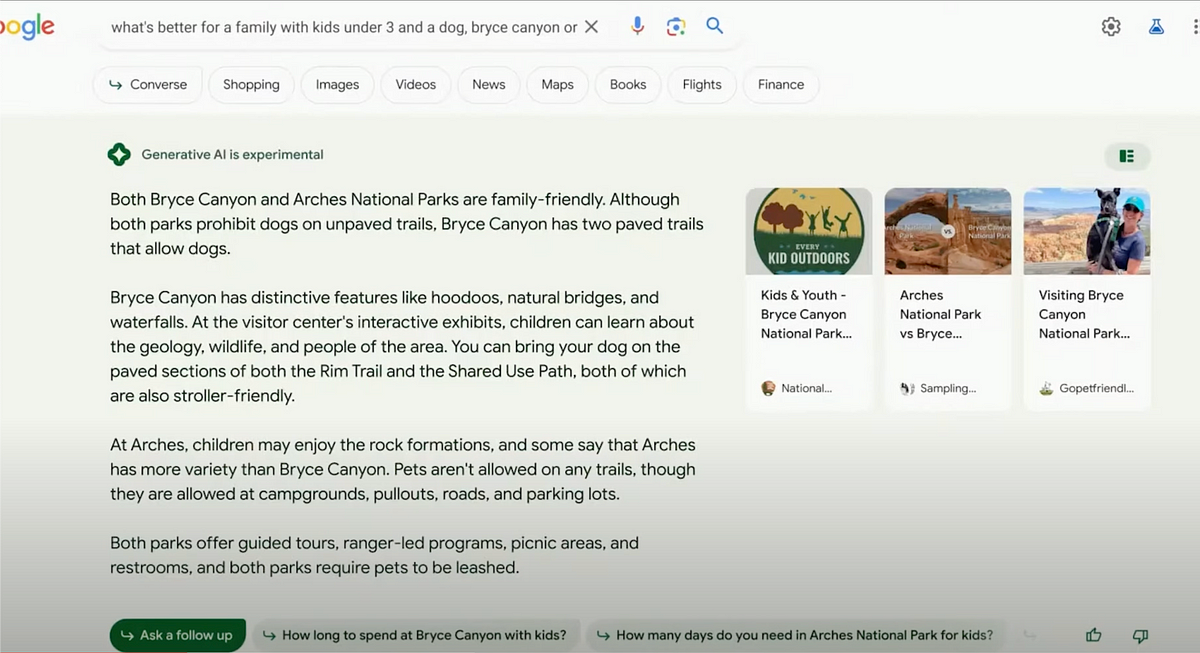Go to the Flights tab
The width and height of the screenshot is (1200, 653).
pos(701,85)
